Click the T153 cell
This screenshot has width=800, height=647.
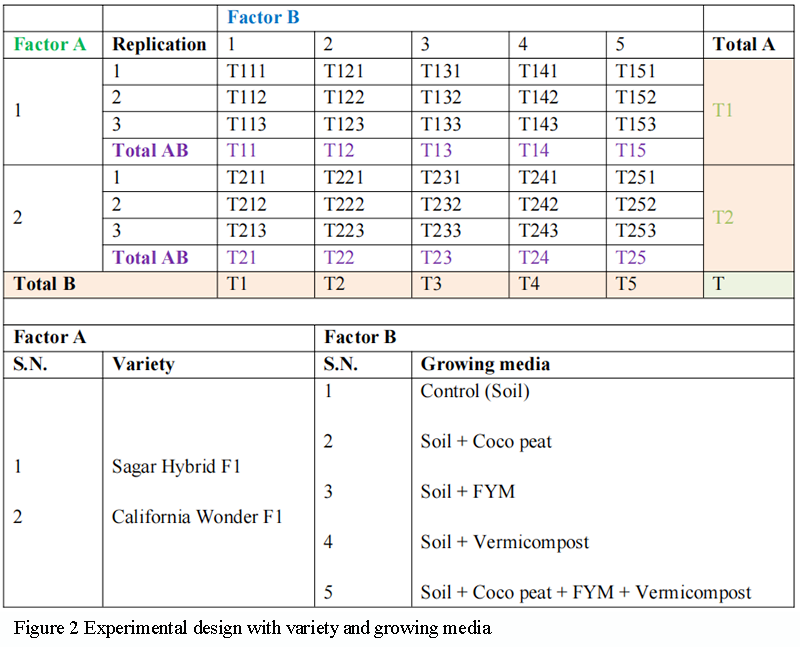tap(636, 124)
